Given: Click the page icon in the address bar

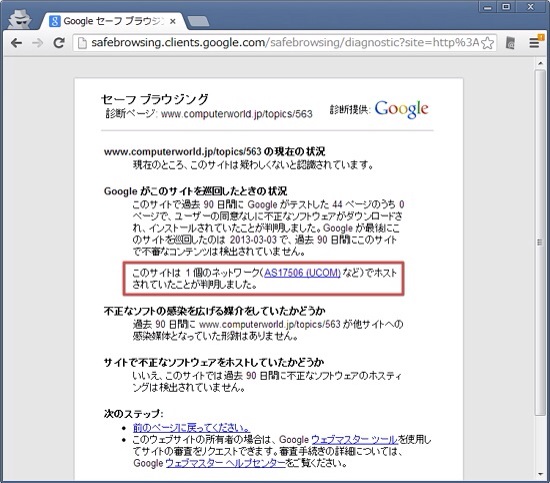Looking at the screenshot, I should tap(82, 43).
